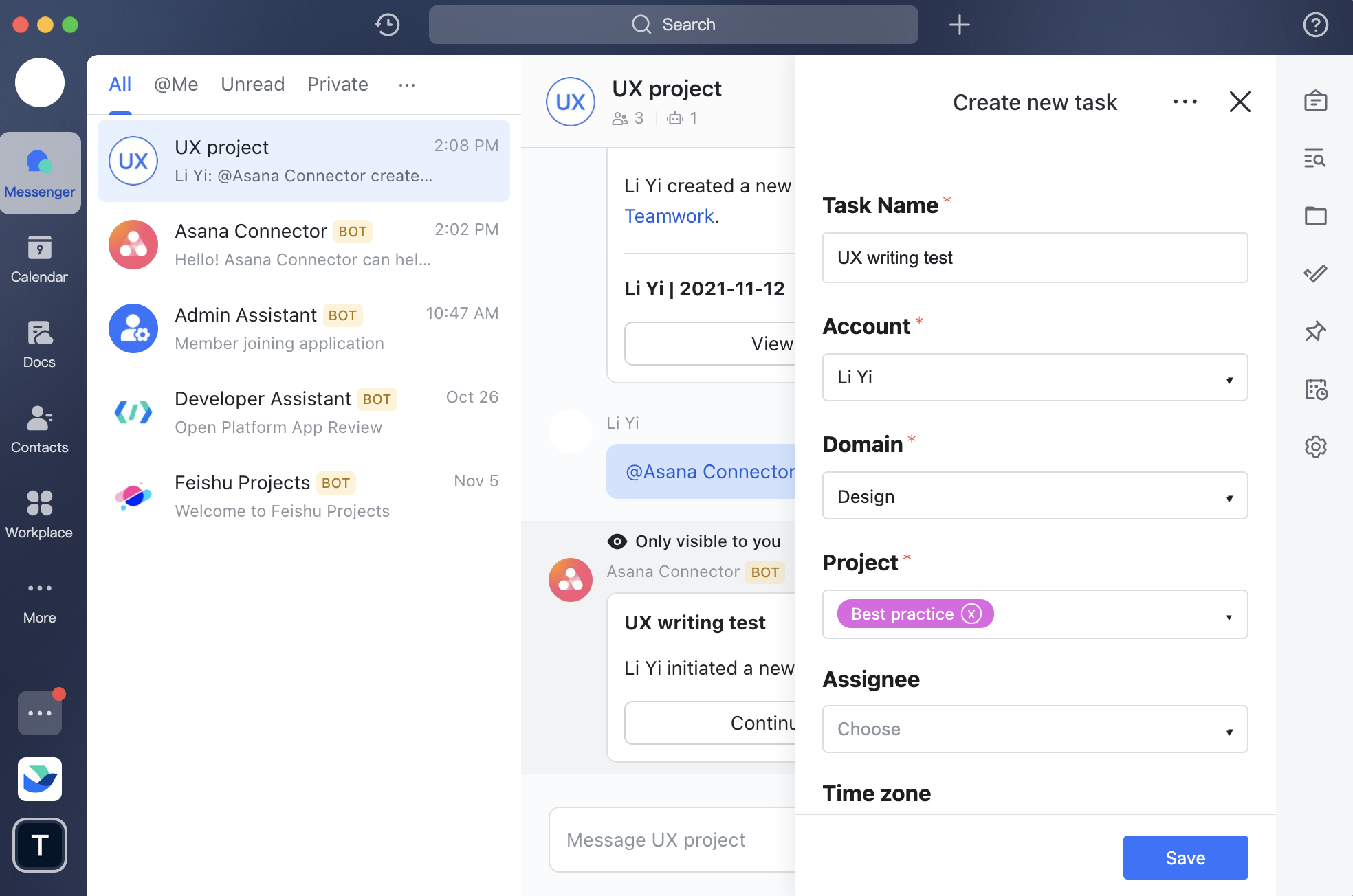Open the Calendar from the left sidebar
Viewport: 1353px width, 896px height.
tap(39, 259)
